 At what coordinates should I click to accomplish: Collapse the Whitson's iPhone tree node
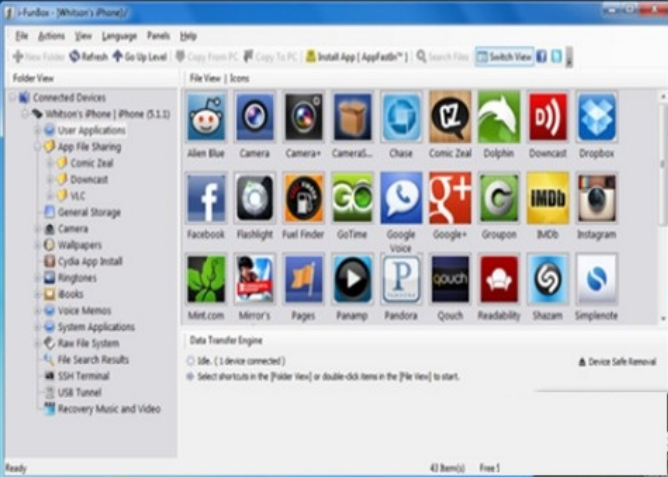tap(25, 114)
